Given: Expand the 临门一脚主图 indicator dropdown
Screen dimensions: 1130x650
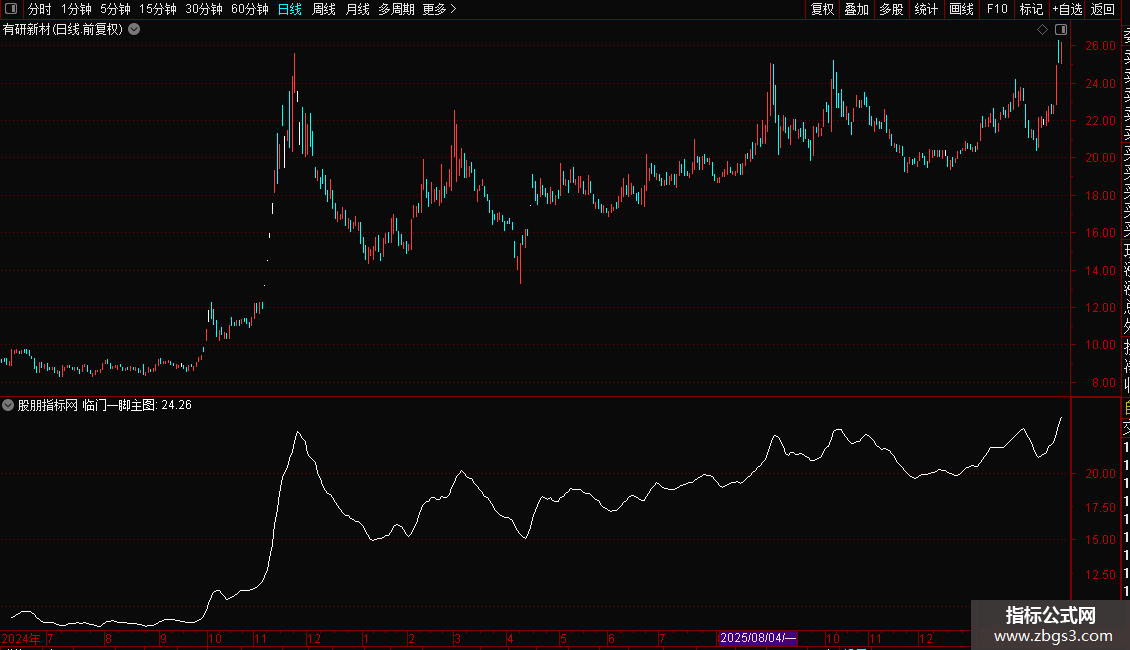Looking at the screenshot, I should coord(8,405).
